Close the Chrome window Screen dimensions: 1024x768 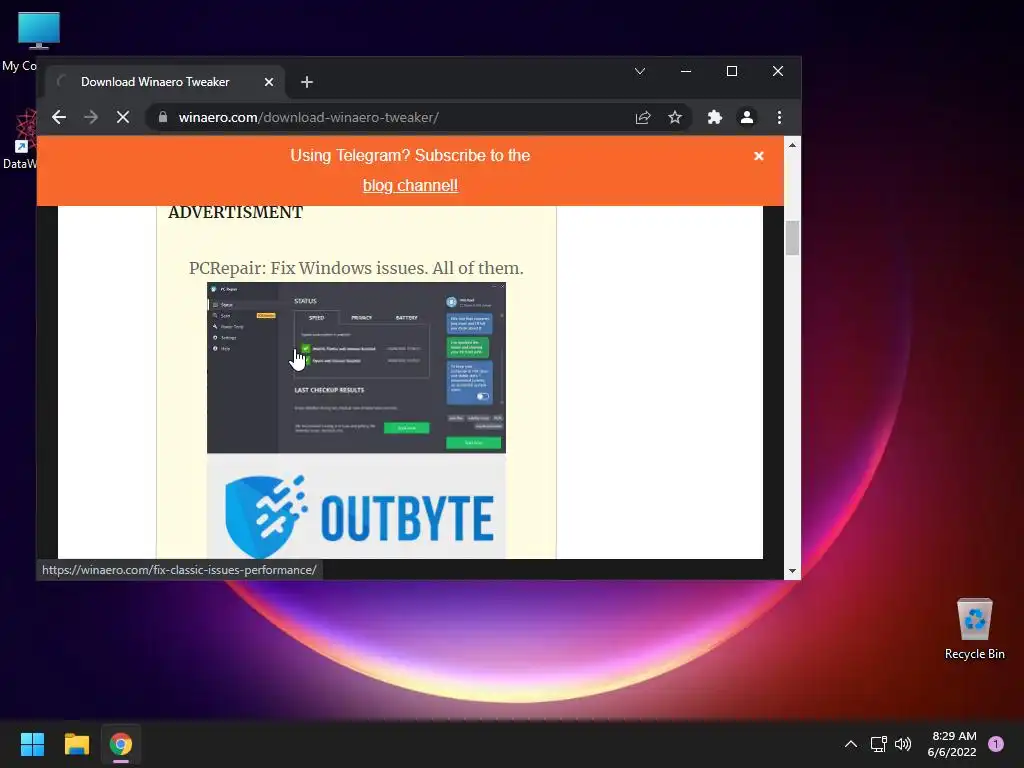pos(778,71)
